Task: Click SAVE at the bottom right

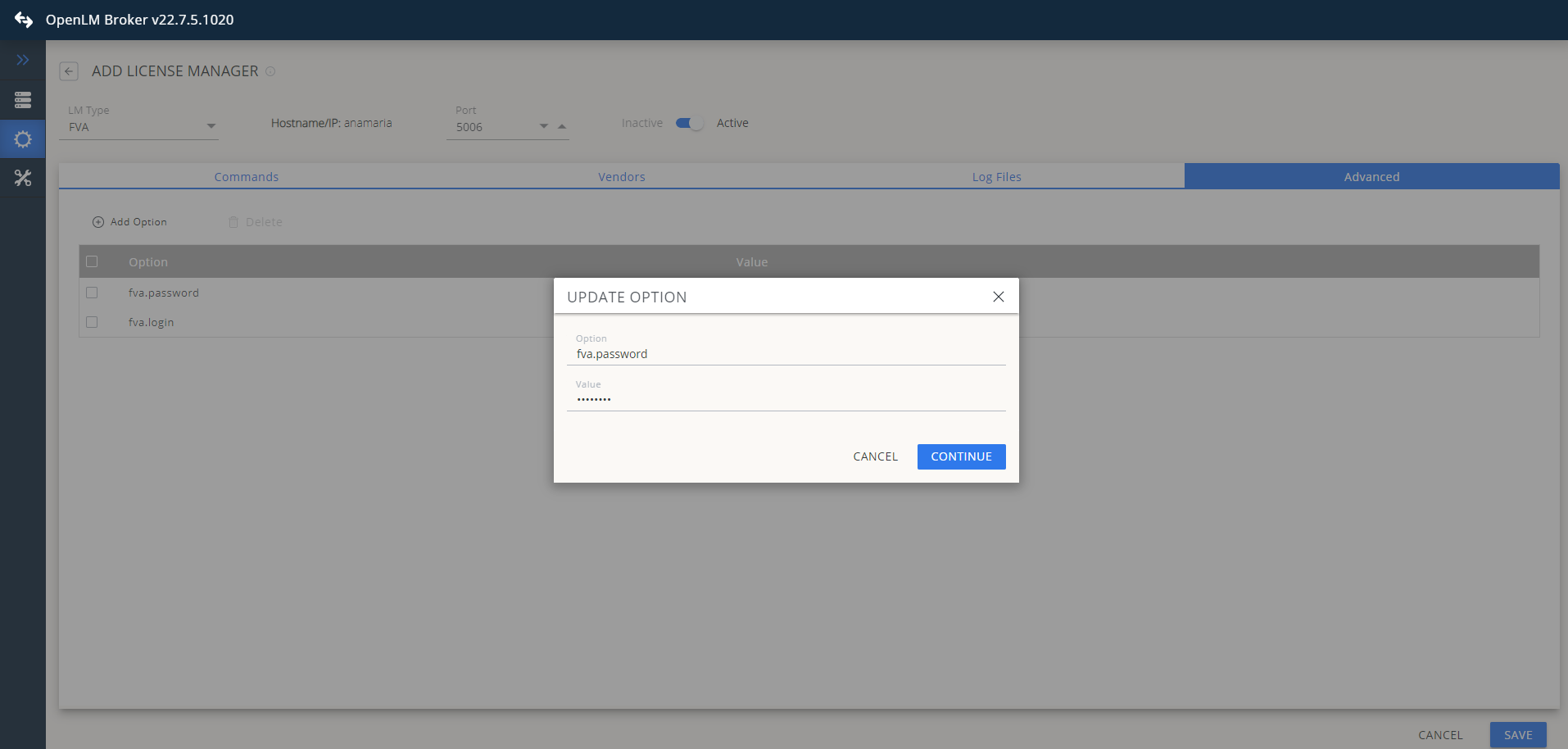Action: coord(1518,735)
